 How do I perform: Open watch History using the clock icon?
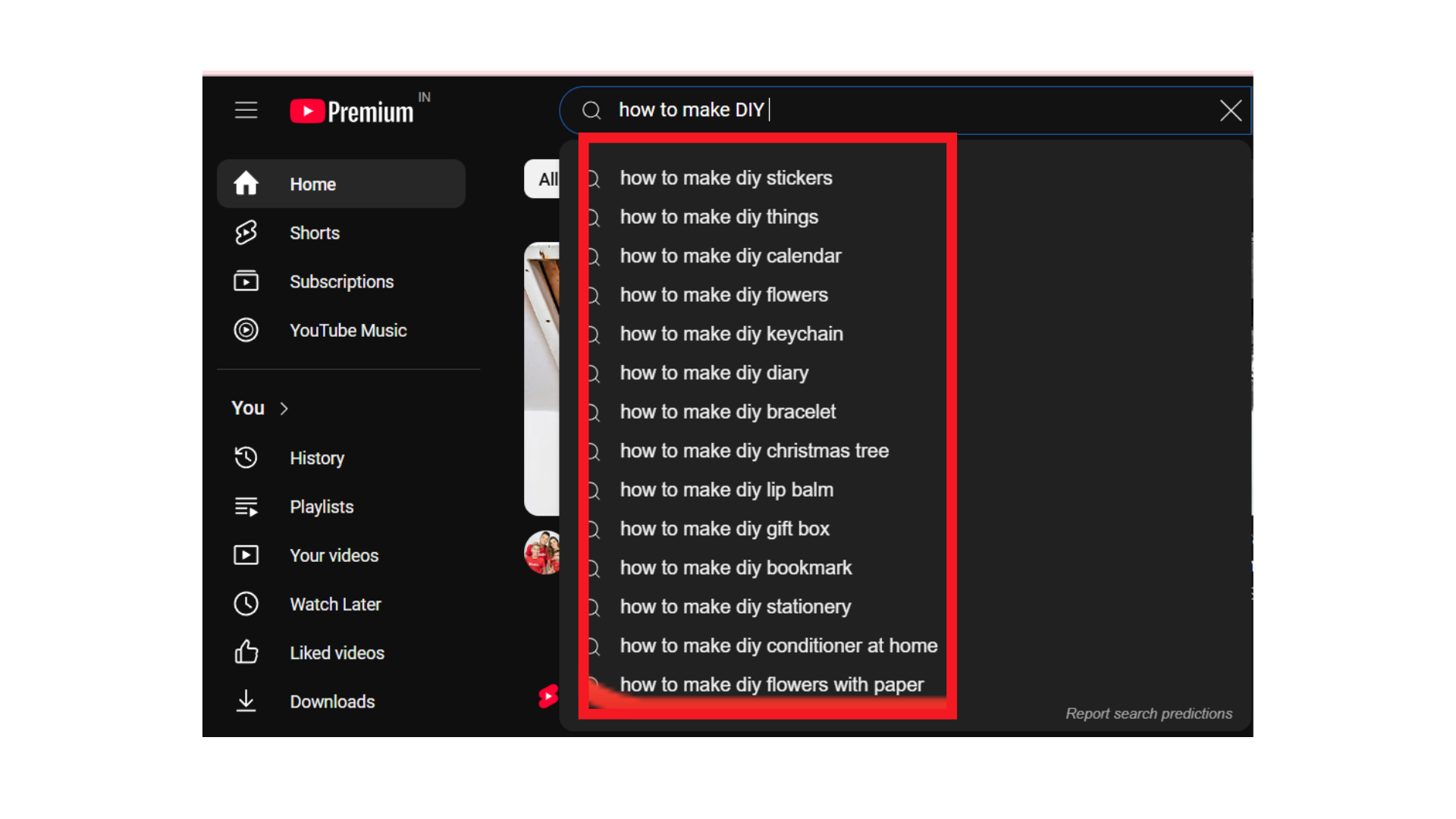[x=246, y=457]
